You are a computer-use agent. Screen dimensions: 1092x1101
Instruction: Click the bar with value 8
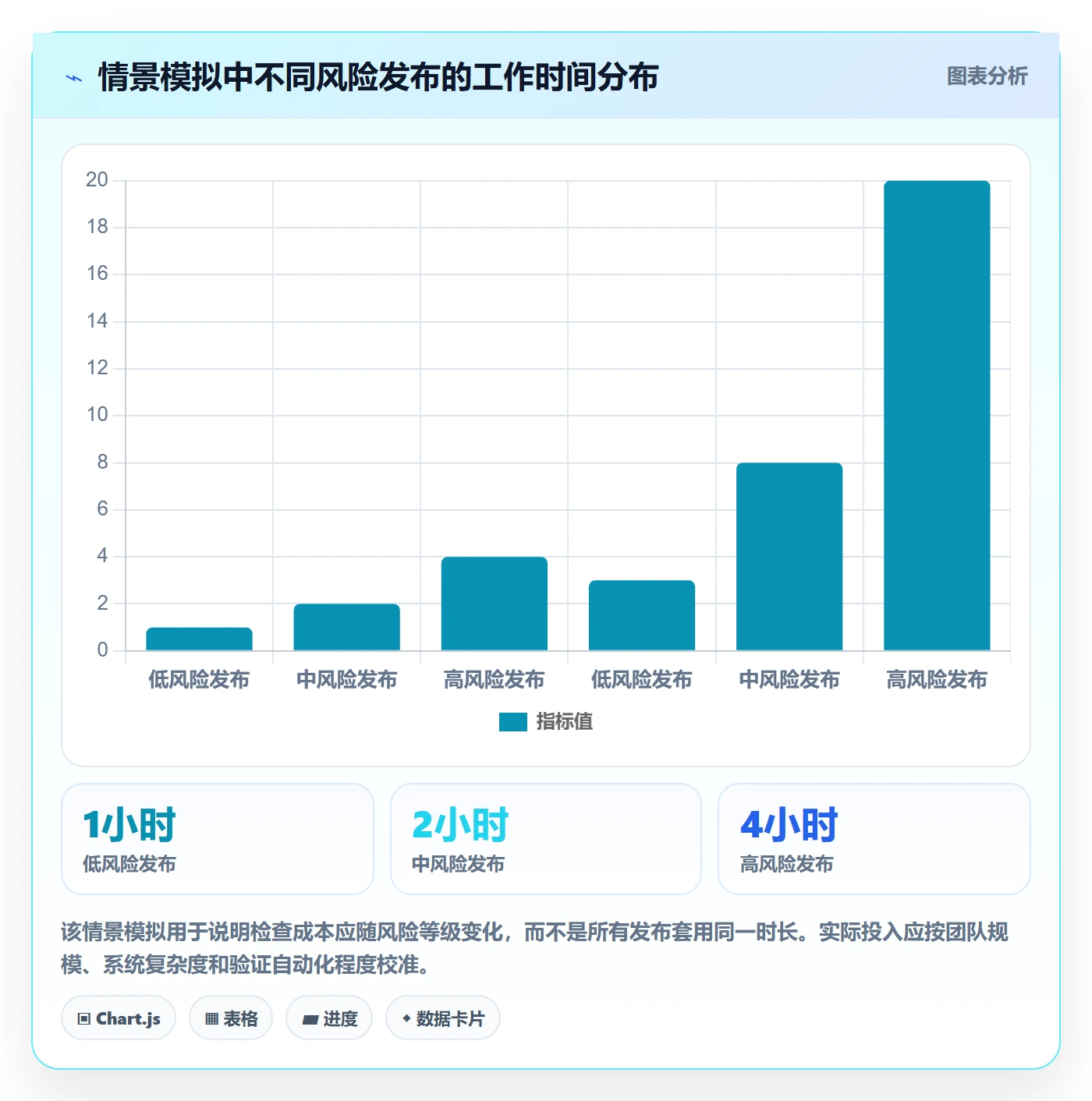point(789,557)
